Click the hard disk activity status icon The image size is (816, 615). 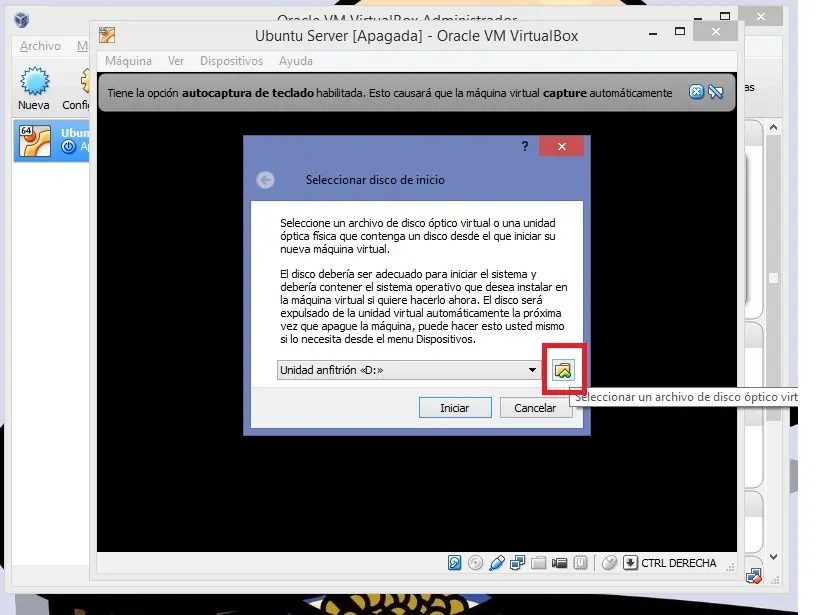point(454,562)
